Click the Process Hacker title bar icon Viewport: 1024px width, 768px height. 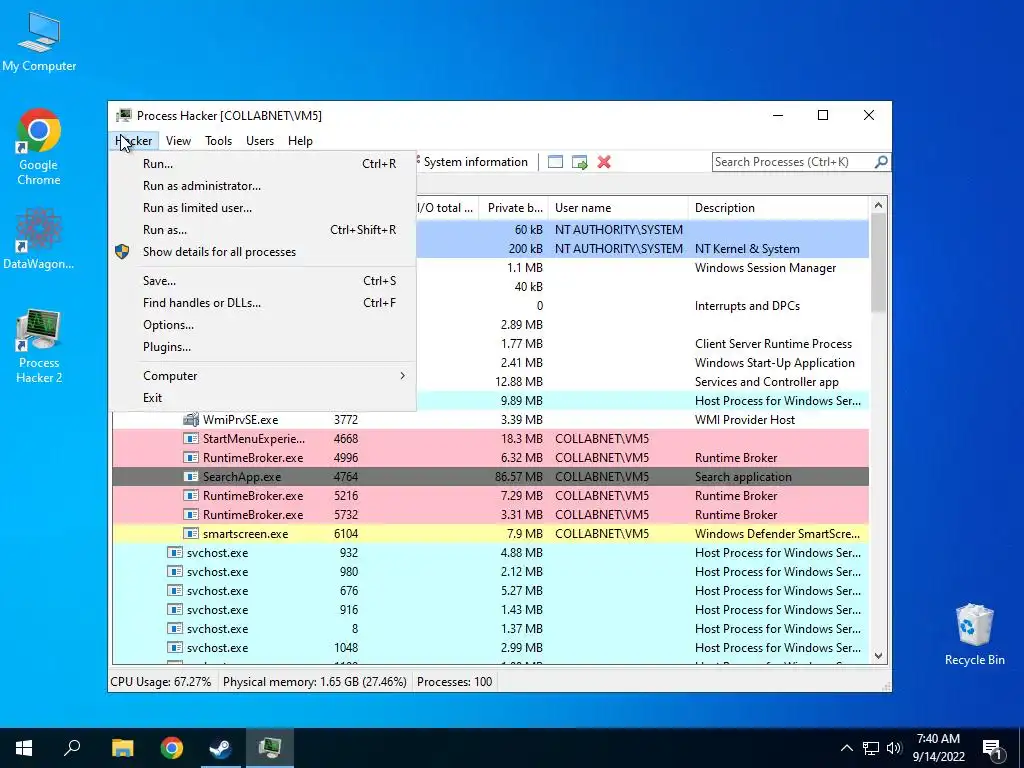[123, 116]
